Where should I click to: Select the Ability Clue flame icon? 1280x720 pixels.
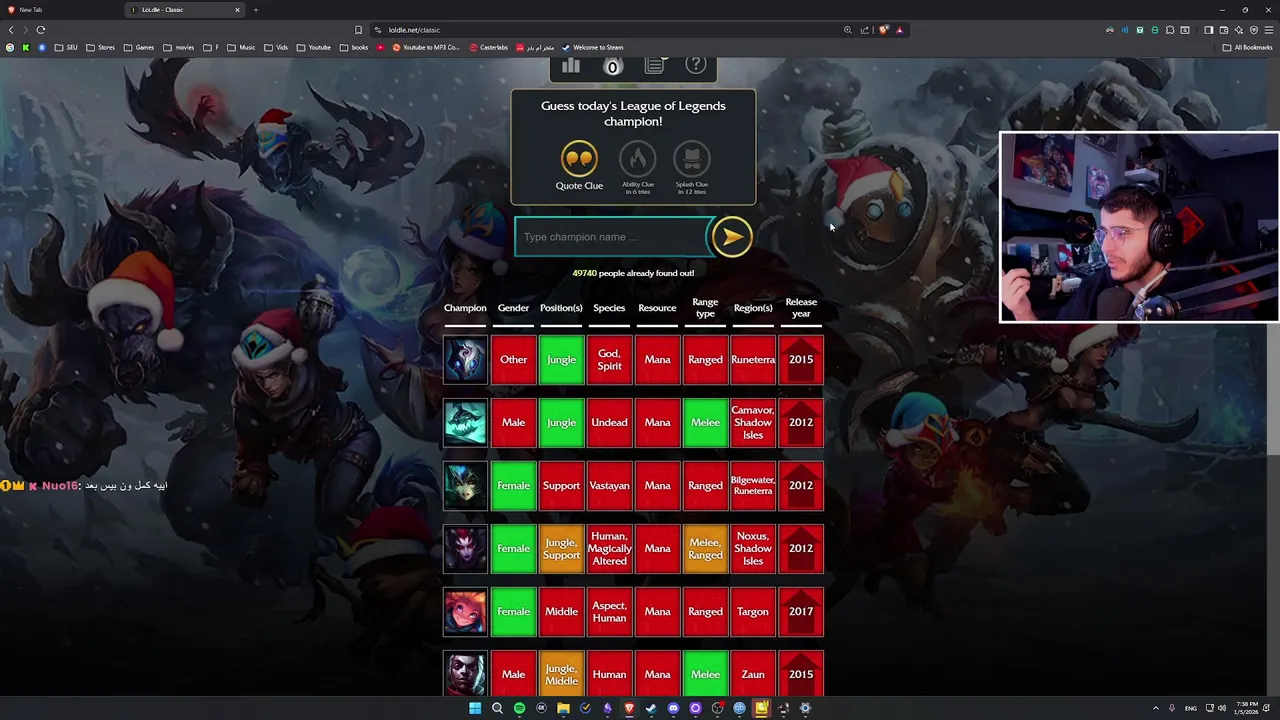[x=638, y=159]
